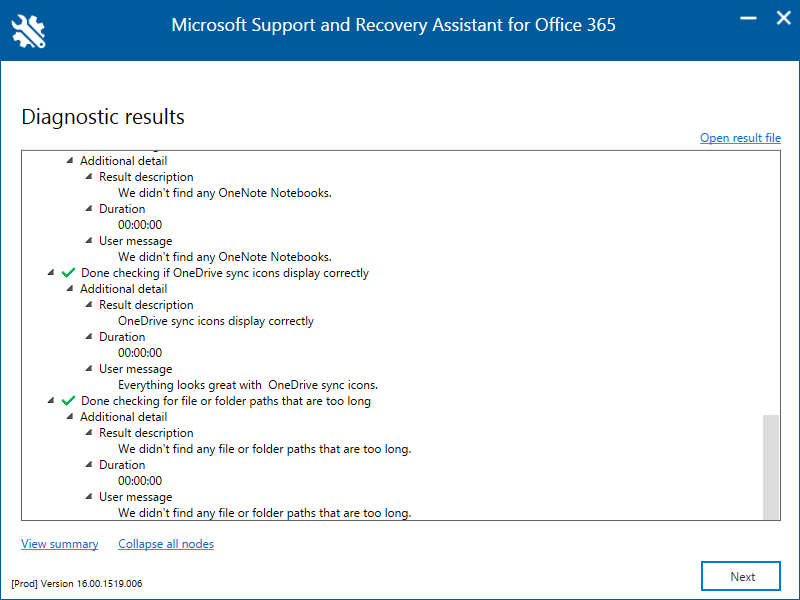The image size is (800, 600).
Task: Collapse the file or folder paths check node arrow
Action: click(x=51, y=401)
